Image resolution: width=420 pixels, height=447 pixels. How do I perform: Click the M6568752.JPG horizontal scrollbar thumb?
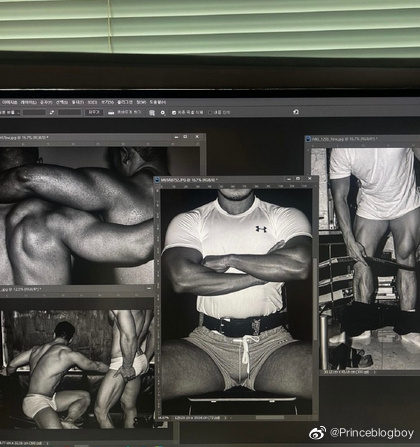click(x=270, y=417)
